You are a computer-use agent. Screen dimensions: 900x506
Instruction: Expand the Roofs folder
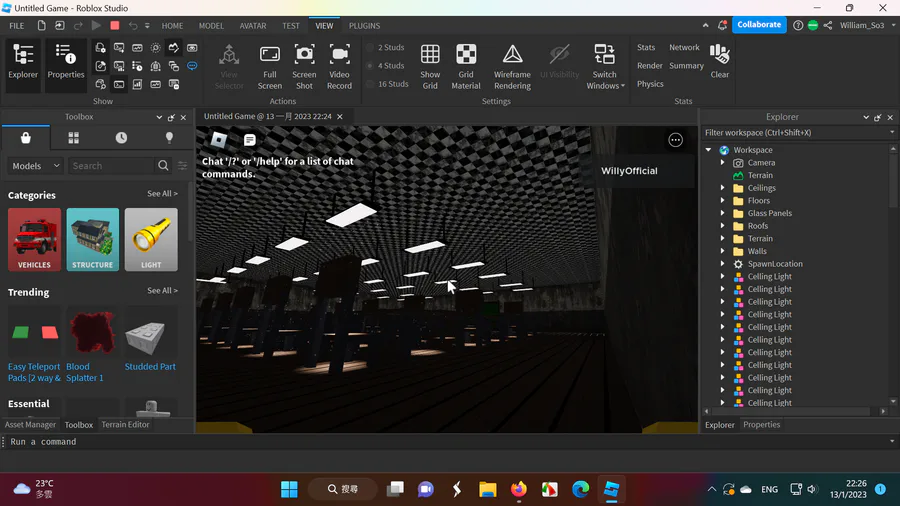(722, 225)
